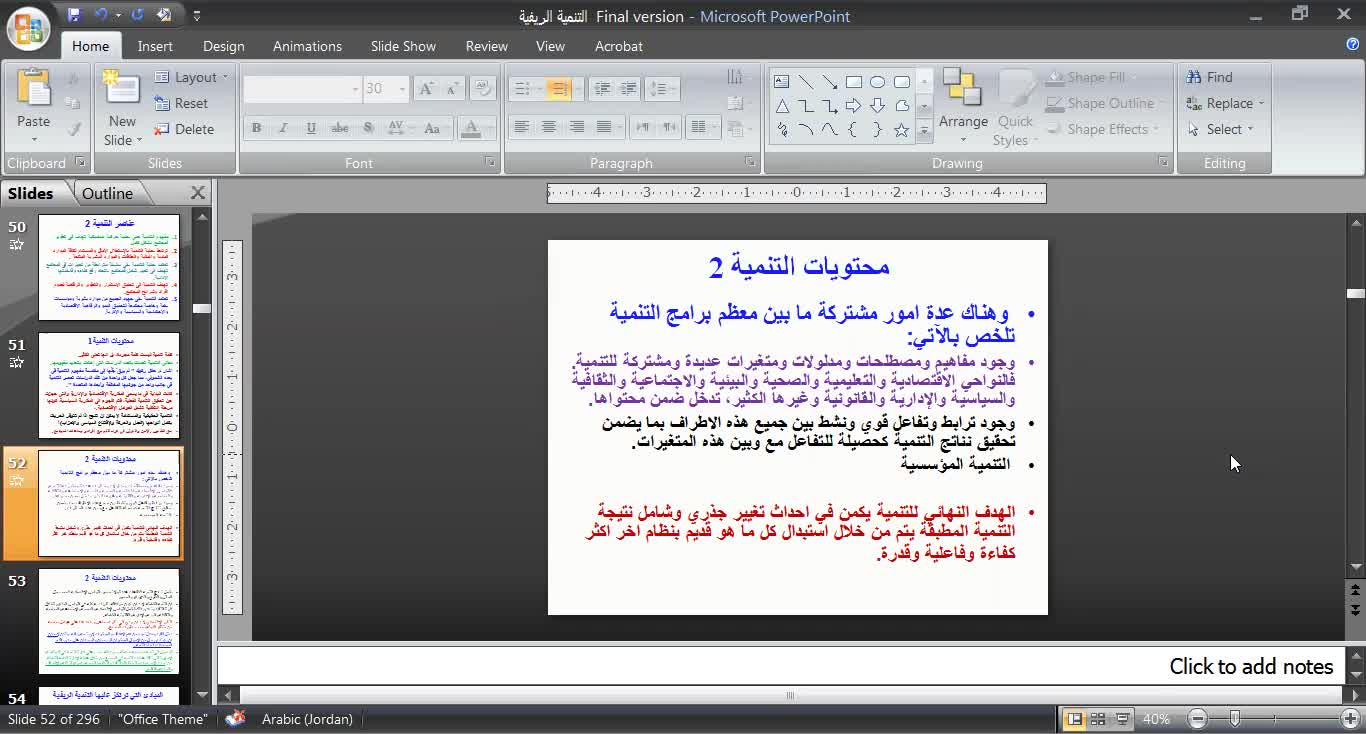Viewport: 1366px width, 734px height.
Task: Switch to the Outline pane tab
Action: click(107, 193)
